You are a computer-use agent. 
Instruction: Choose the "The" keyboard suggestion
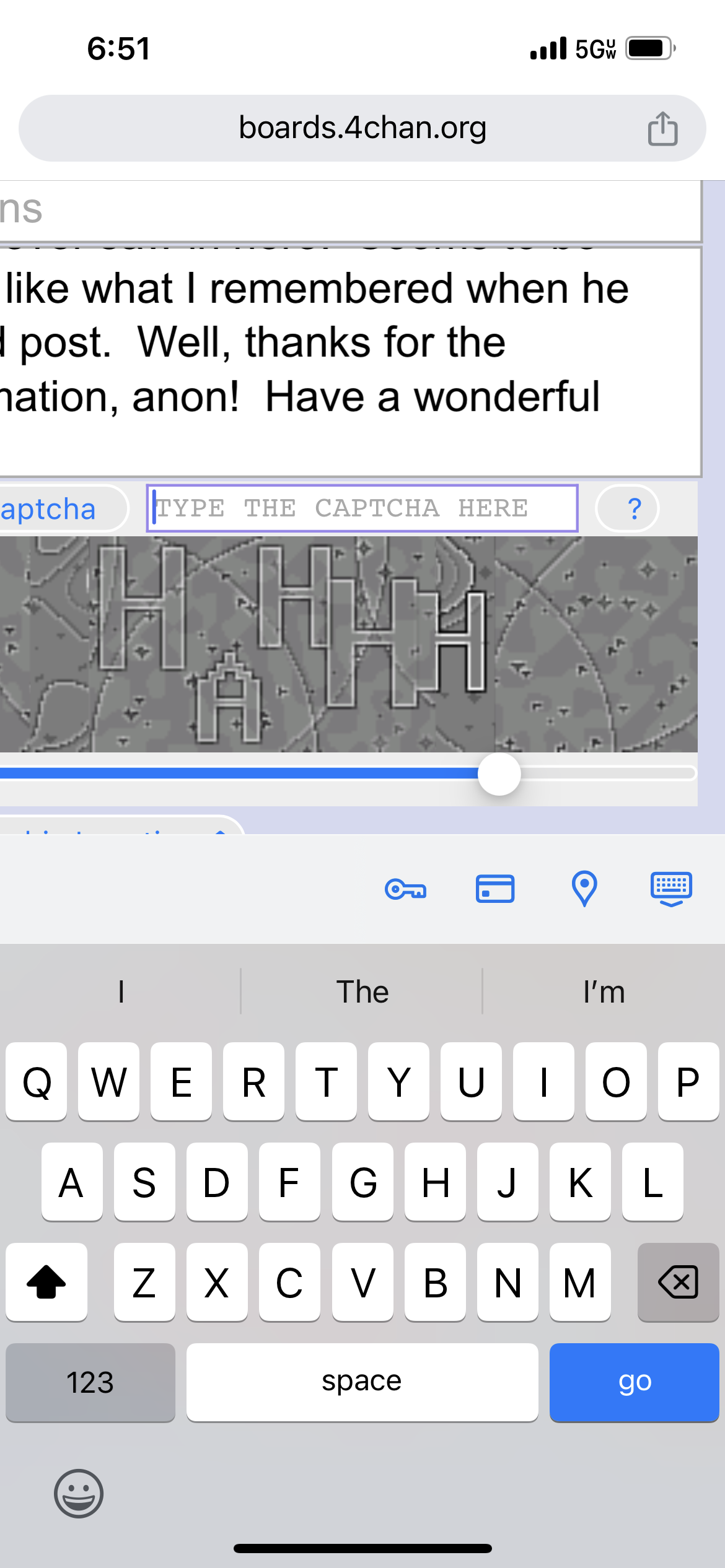(362, 991)
